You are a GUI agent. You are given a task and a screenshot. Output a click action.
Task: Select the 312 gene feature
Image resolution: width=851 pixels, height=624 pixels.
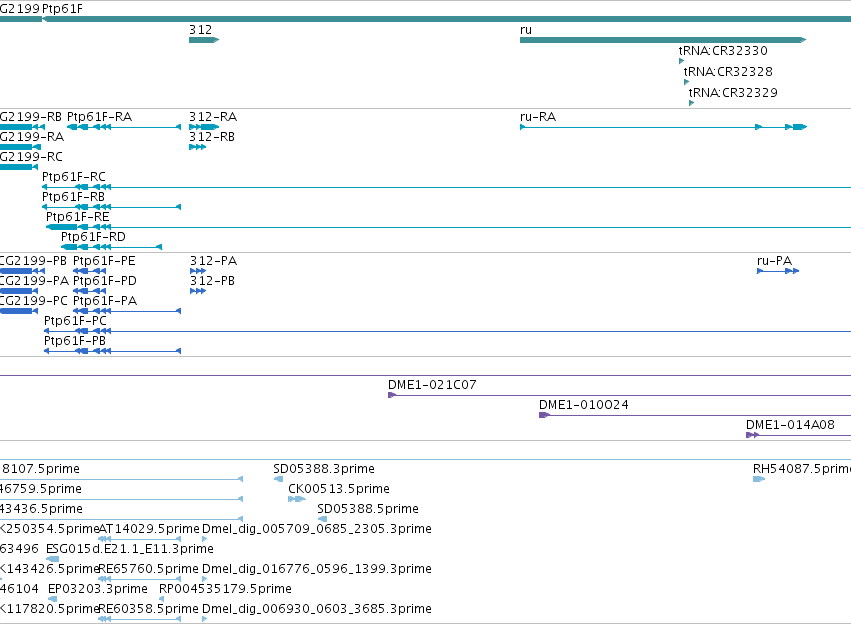[204, 40]
